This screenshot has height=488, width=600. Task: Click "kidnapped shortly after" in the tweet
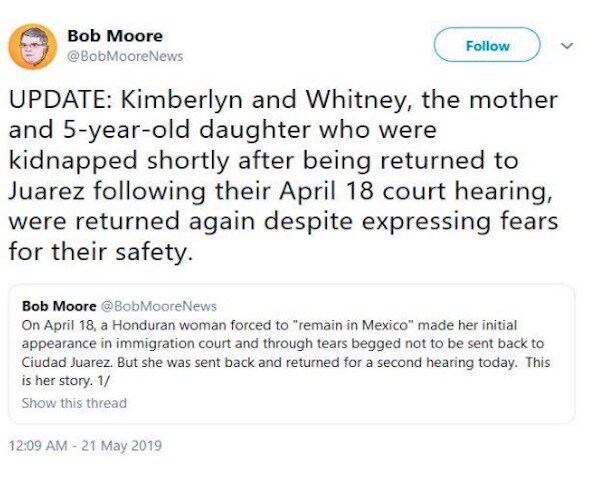[122, 162]
